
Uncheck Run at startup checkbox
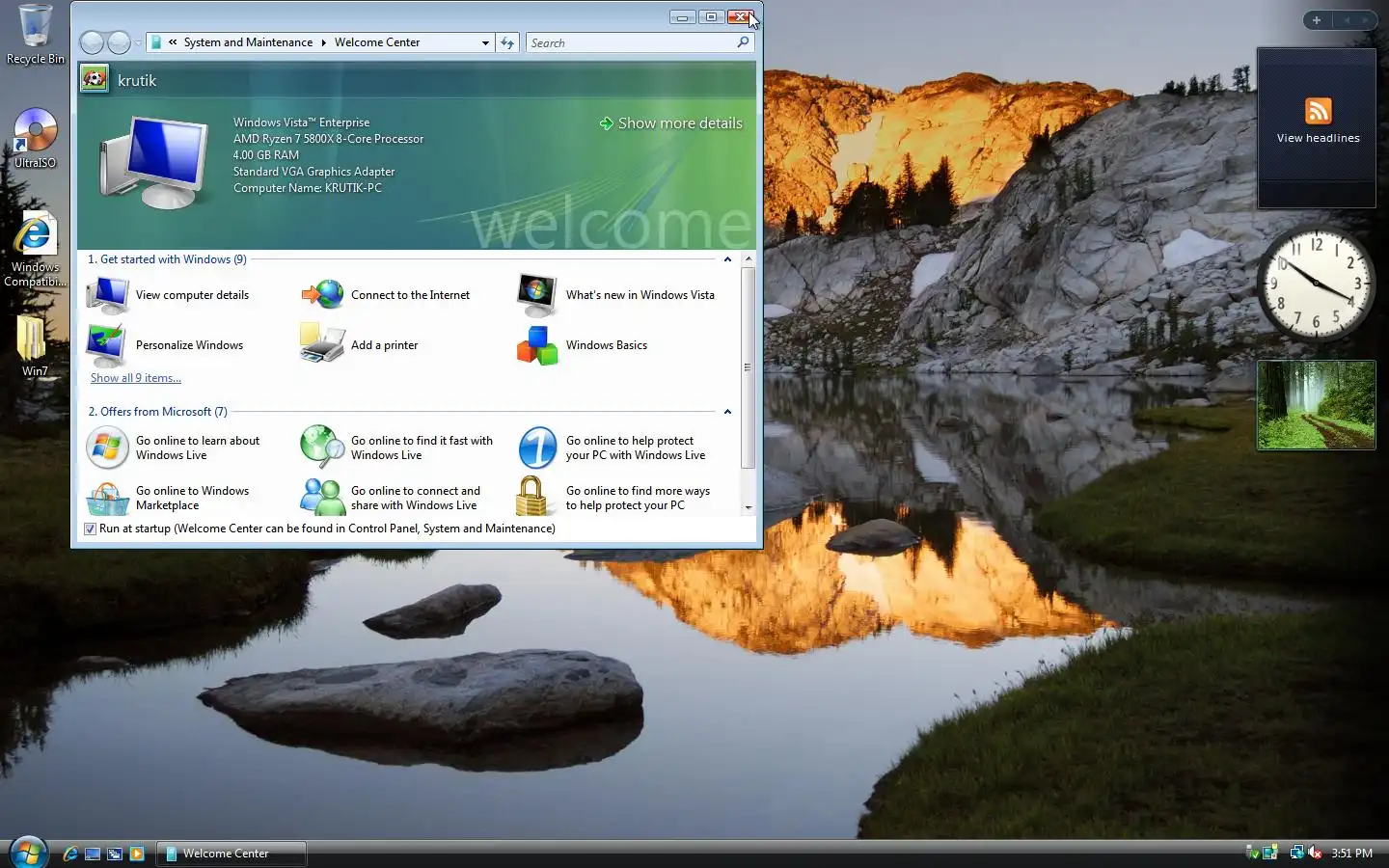point(90,529)
